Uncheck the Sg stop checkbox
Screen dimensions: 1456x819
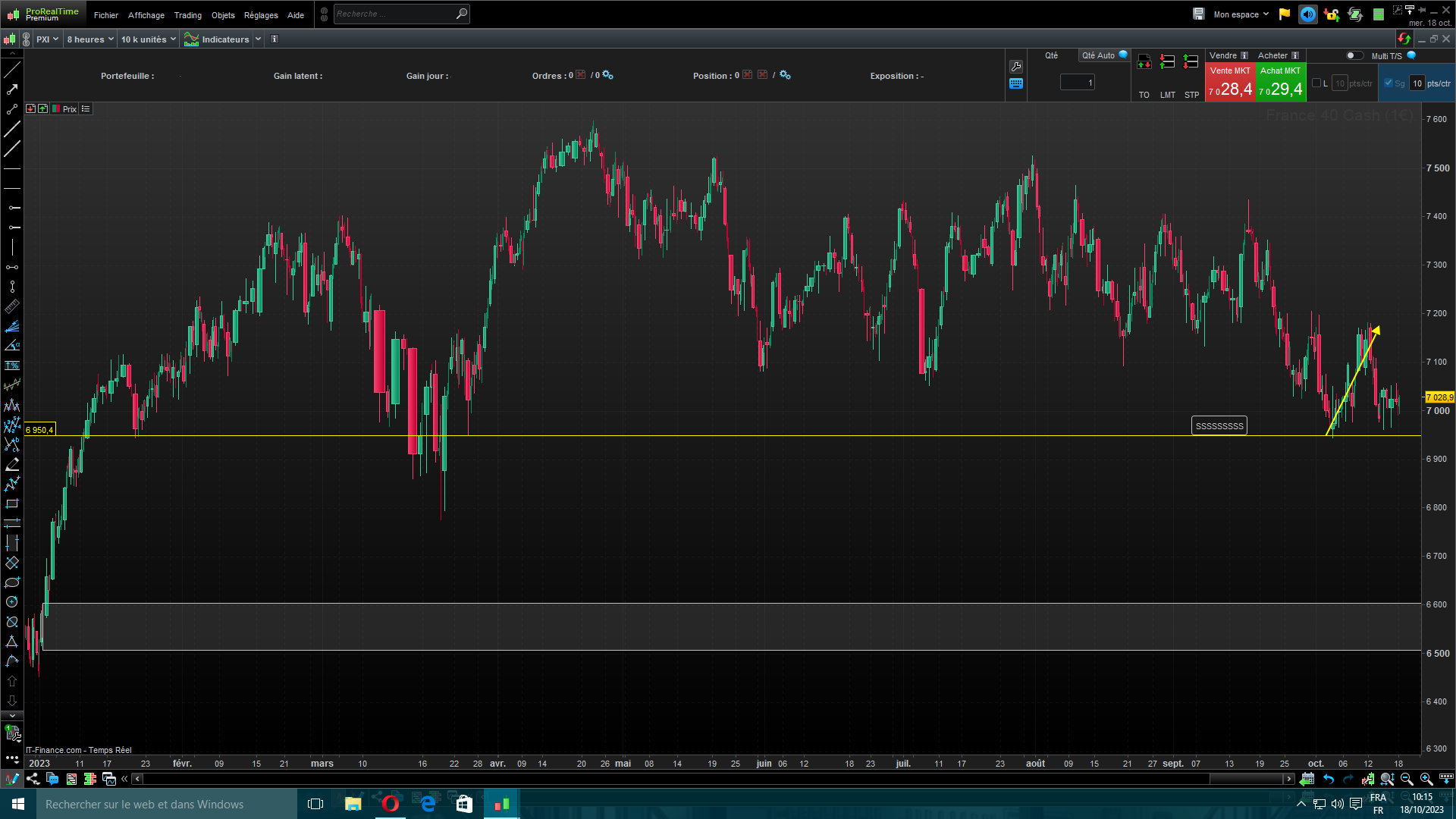coord(1389,83)
